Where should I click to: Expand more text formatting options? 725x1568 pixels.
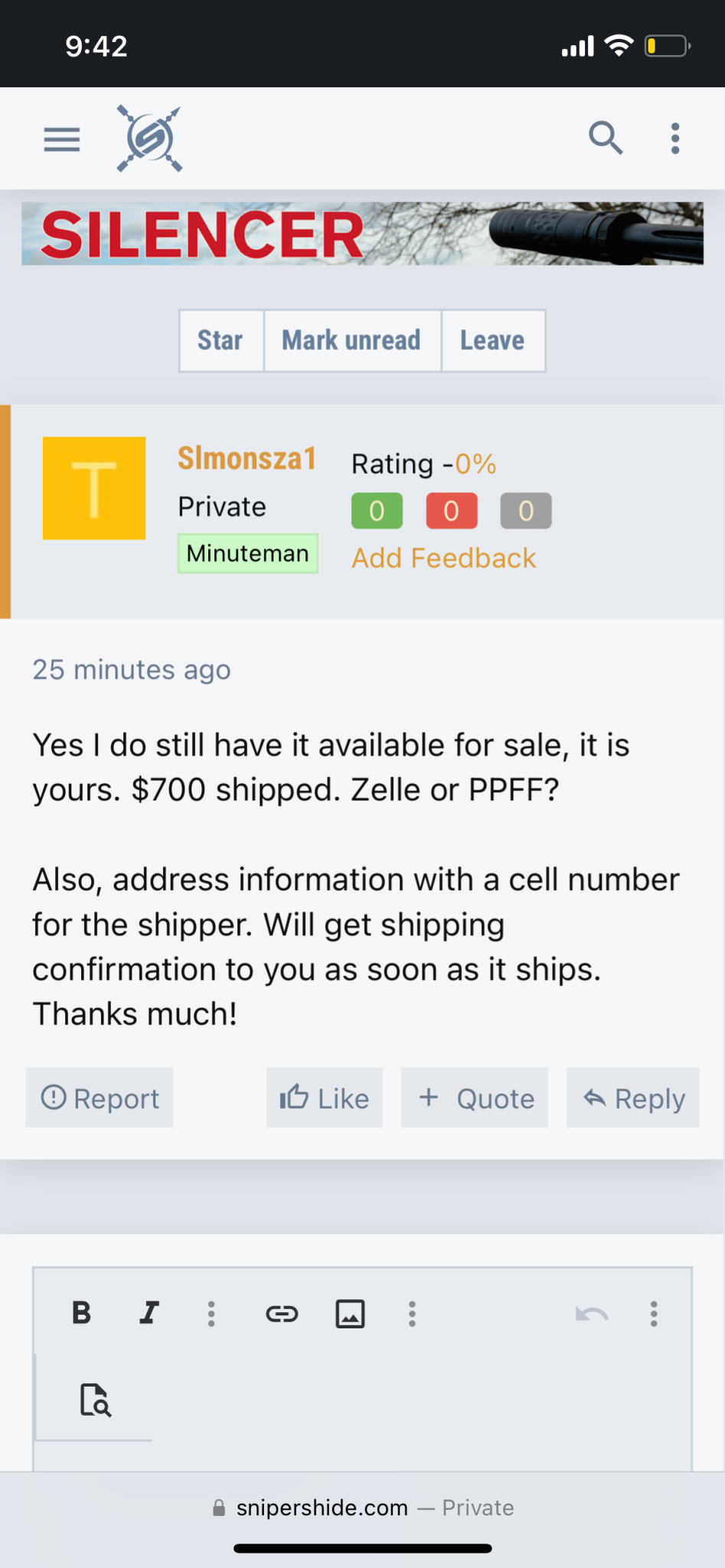click(211, 1314)
